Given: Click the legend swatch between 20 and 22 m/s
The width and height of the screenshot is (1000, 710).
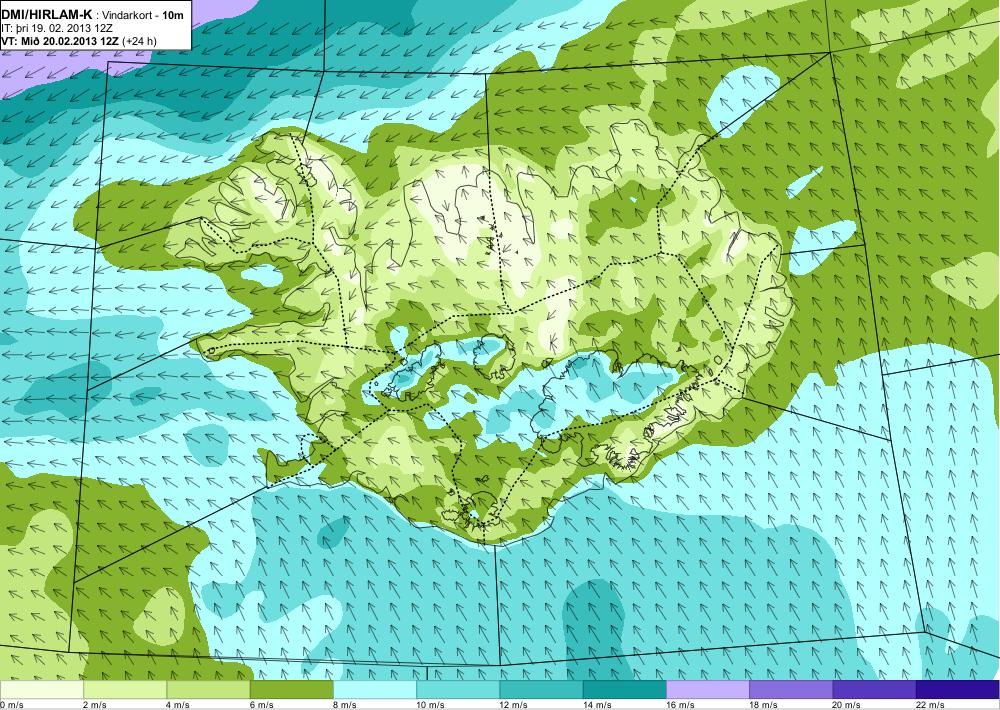Looking at the screenshot, I should tap(874, 690).
